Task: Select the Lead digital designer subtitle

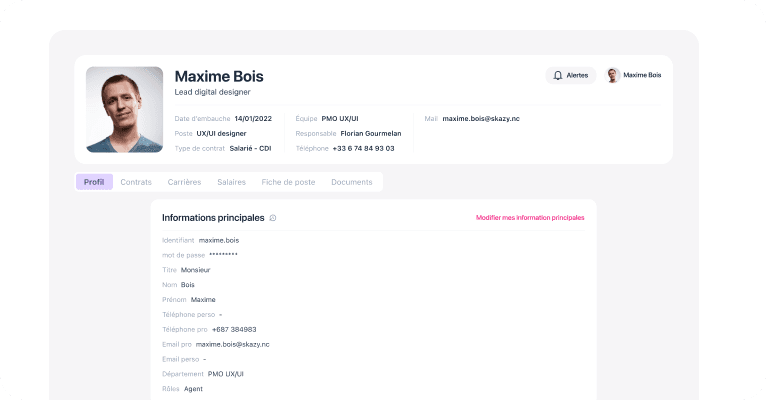Action: pyautogui.click(x=213, y=92)
